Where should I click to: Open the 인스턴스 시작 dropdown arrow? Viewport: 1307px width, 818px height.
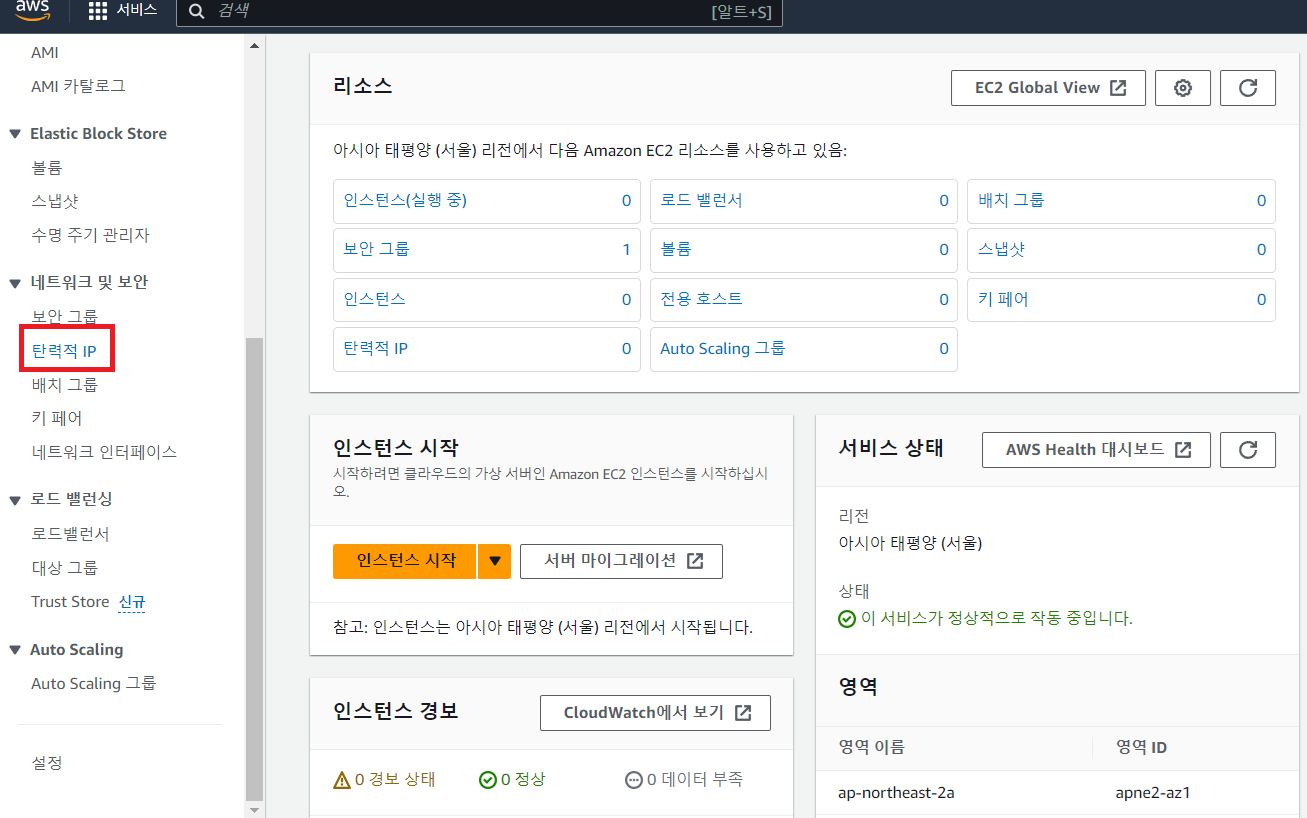click(x=495, y=561)
